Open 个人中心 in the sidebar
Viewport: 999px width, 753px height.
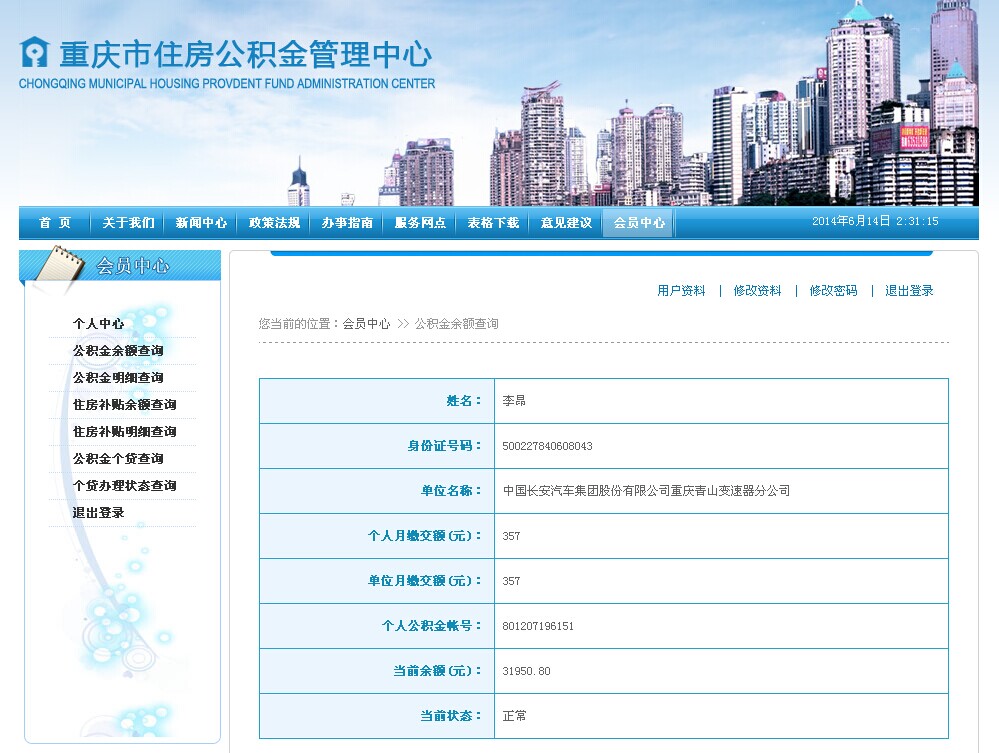(x=98, y=324)
